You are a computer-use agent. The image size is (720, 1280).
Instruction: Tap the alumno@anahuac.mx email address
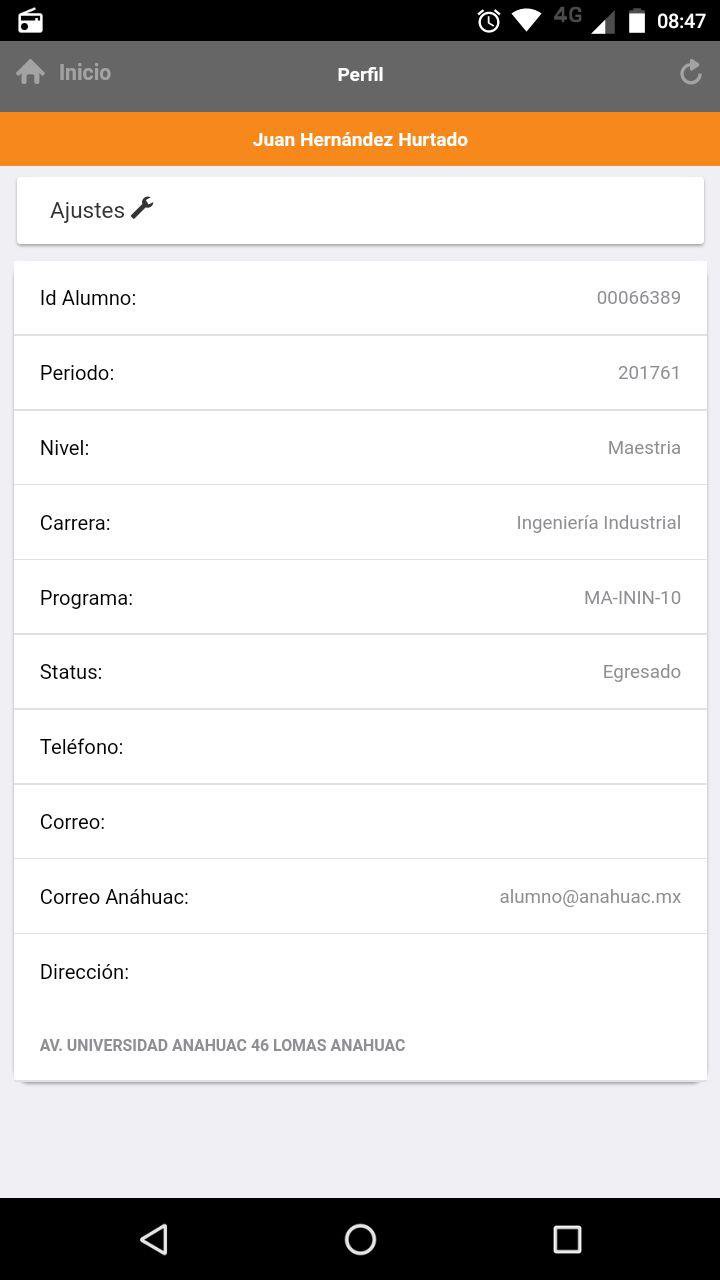pyautogui.click(x=590, y=897)
